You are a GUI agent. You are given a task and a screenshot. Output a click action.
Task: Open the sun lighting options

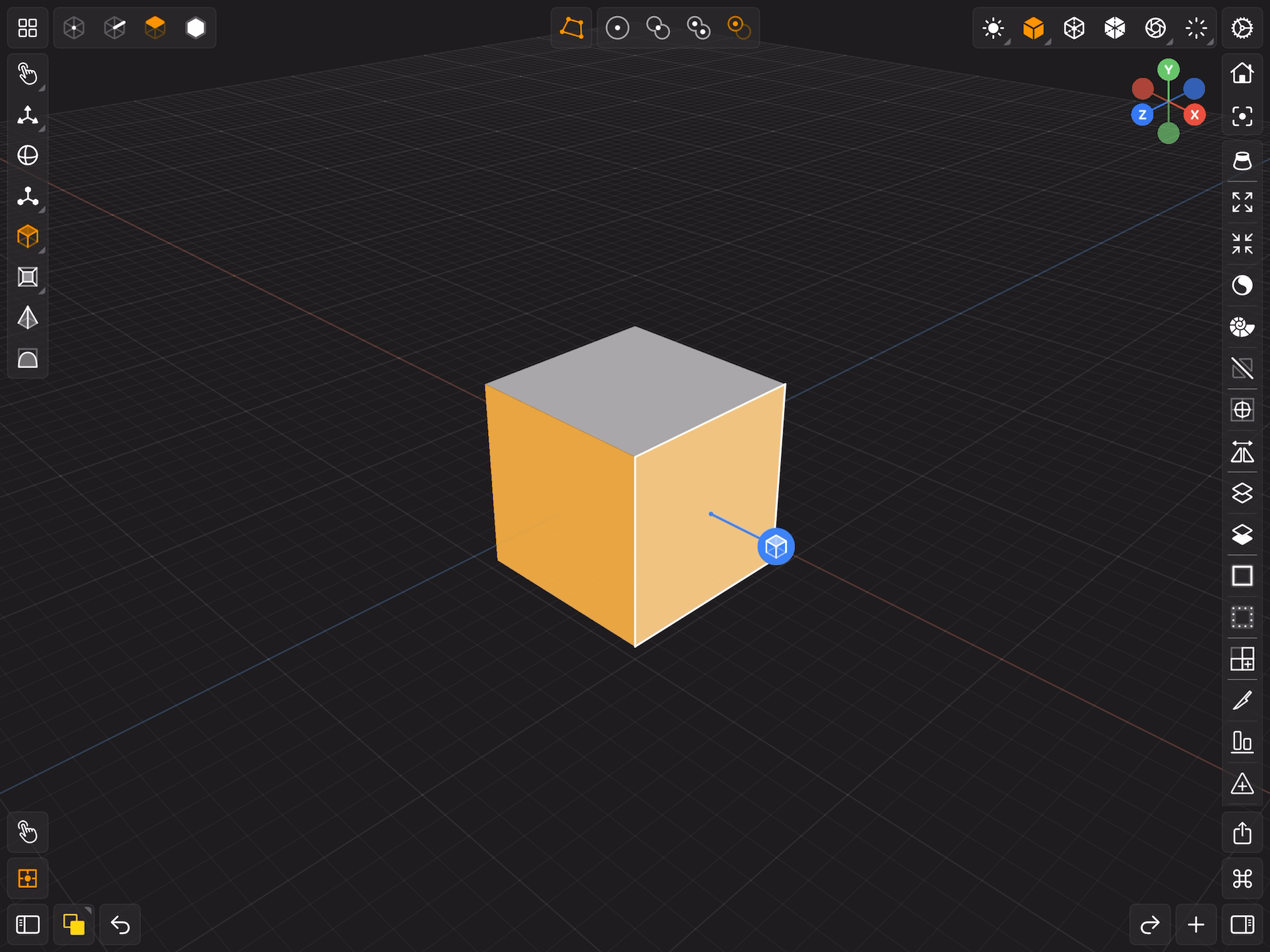[x=993, y=28]
